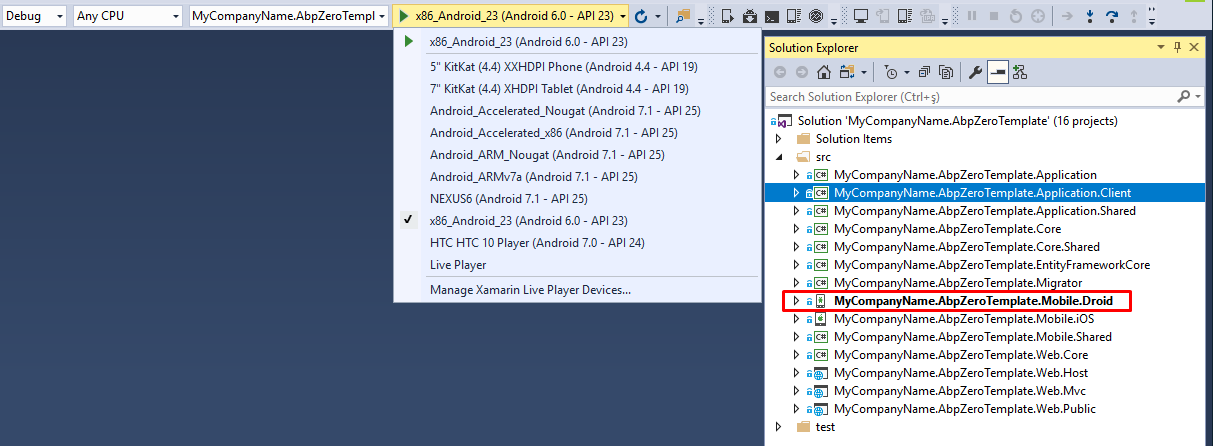
Task: Select the Live Player menu entry
Action: point(576,265)
